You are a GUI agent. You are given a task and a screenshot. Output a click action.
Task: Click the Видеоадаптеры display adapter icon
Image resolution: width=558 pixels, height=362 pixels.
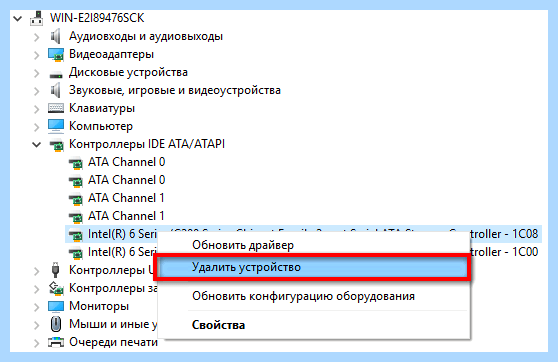point(56,54)
